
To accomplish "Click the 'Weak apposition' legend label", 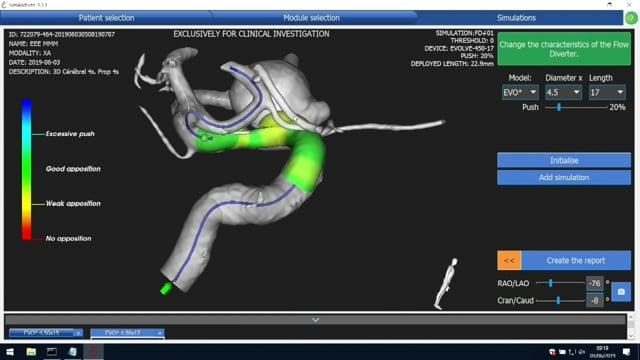I will (x=73, y=204).
